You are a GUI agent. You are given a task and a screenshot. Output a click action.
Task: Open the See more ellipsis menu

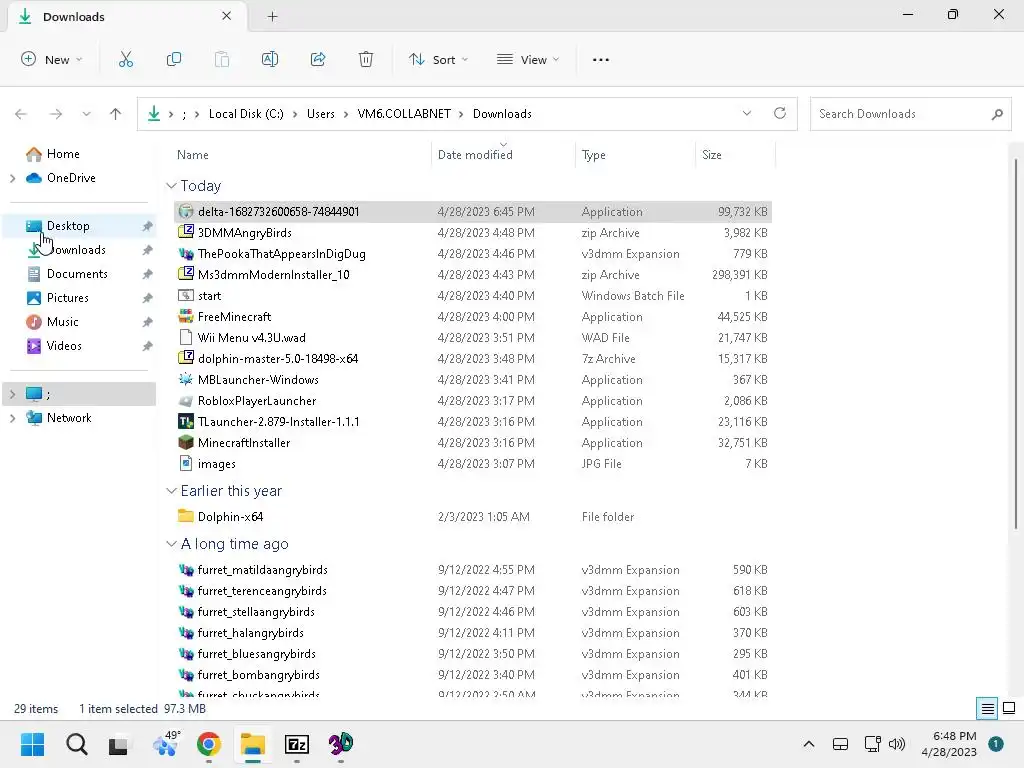[x=601, y=59]
